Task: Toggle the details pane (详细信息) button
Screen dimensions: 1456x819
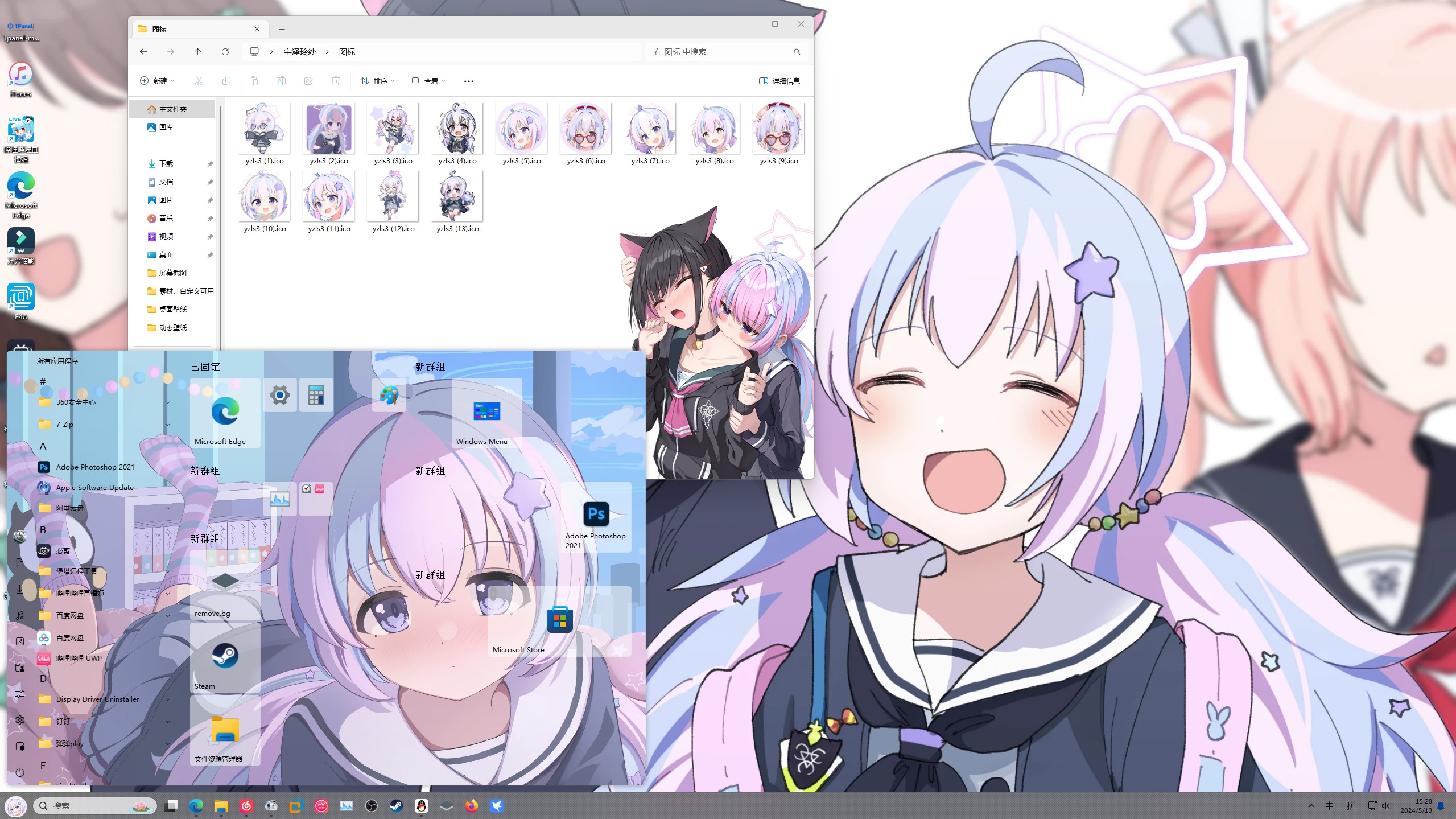Action: coord(779,81)
